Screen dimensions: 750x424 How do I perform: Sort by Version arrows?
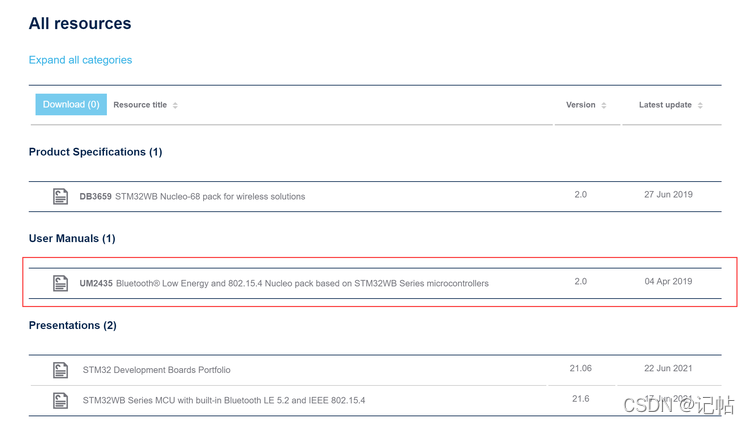click(604, 105)
